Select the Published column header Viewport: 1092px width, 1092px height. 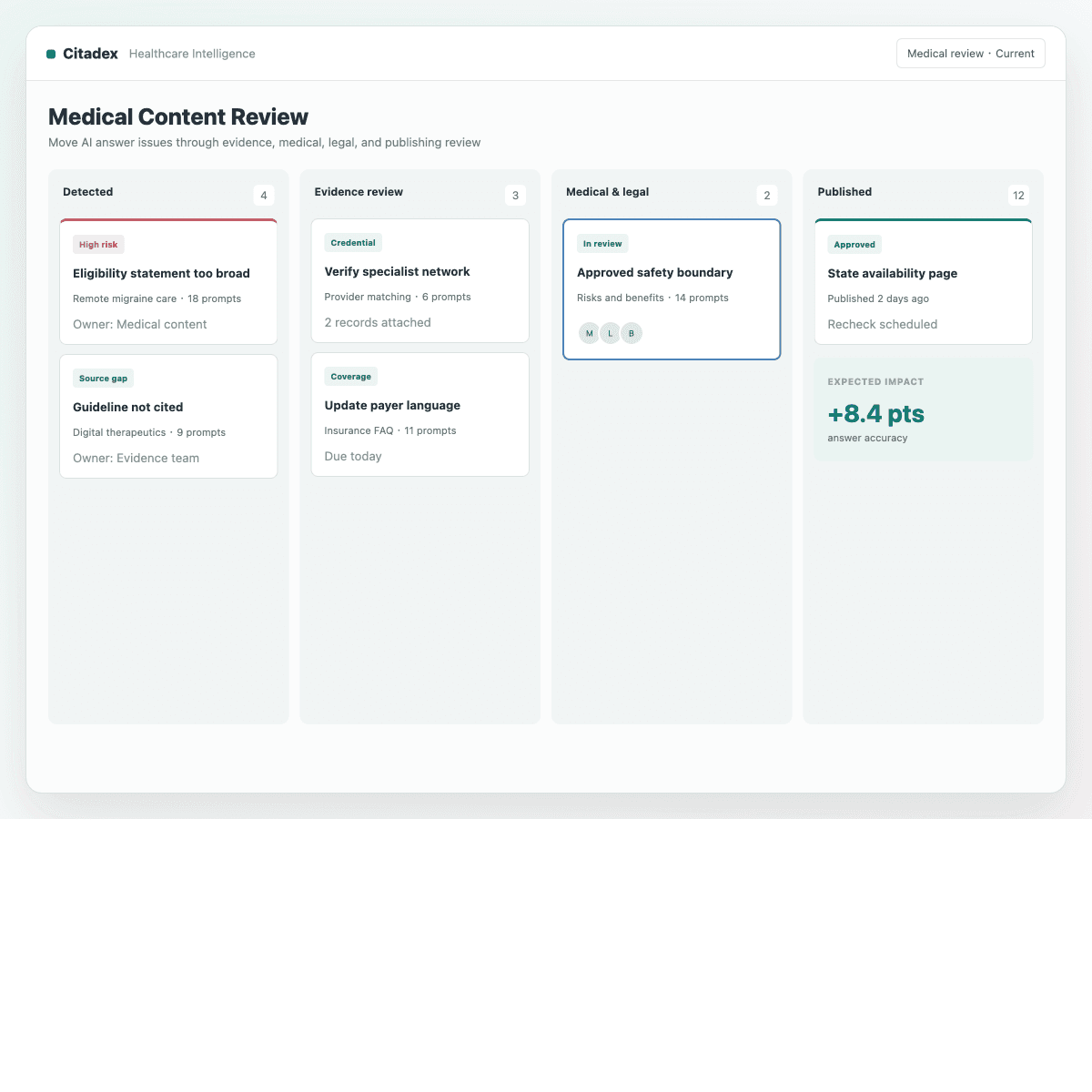844,192
